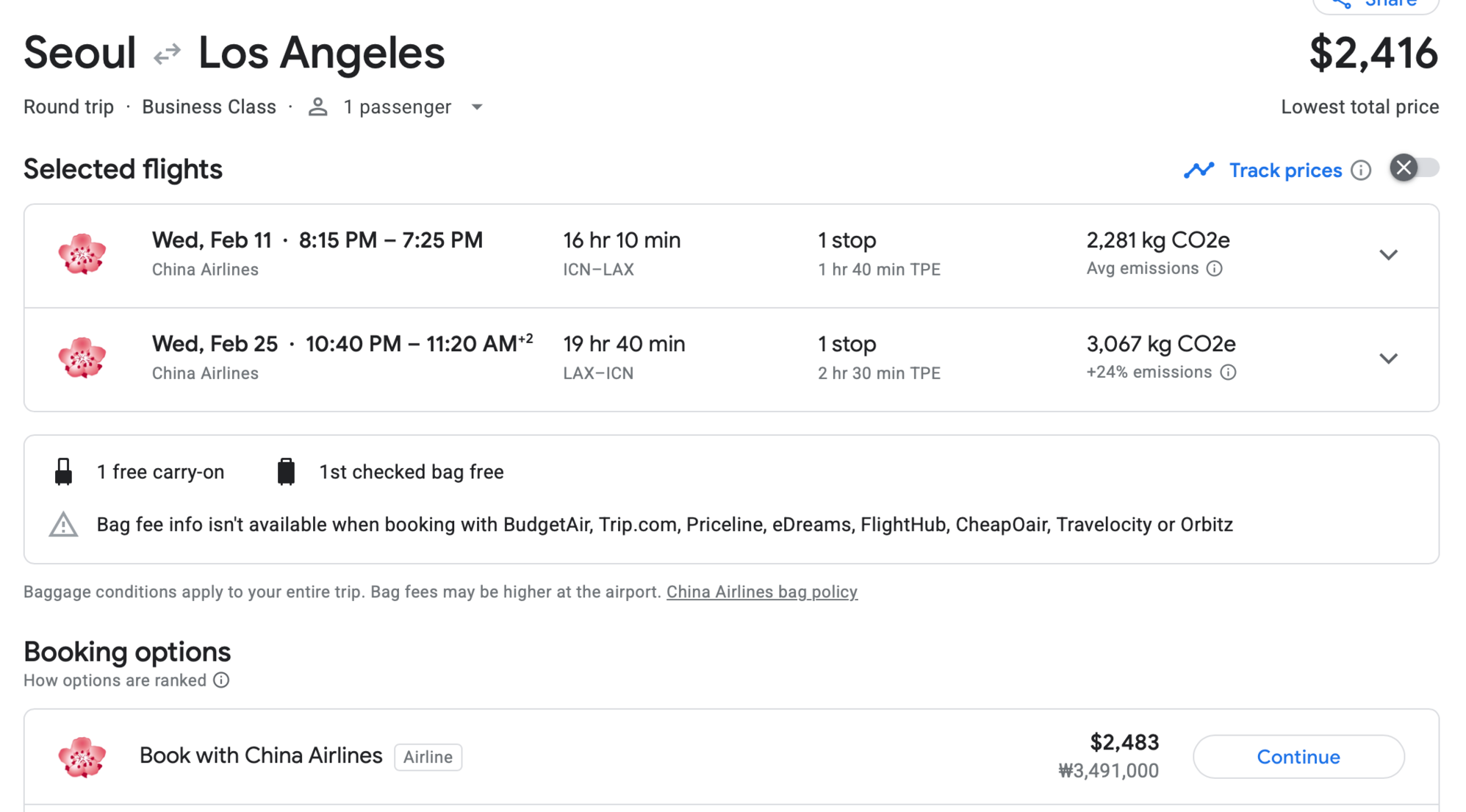Click the round trip swap arrows icon
This screenshot has width=1466, height=812.
(168, 52)
